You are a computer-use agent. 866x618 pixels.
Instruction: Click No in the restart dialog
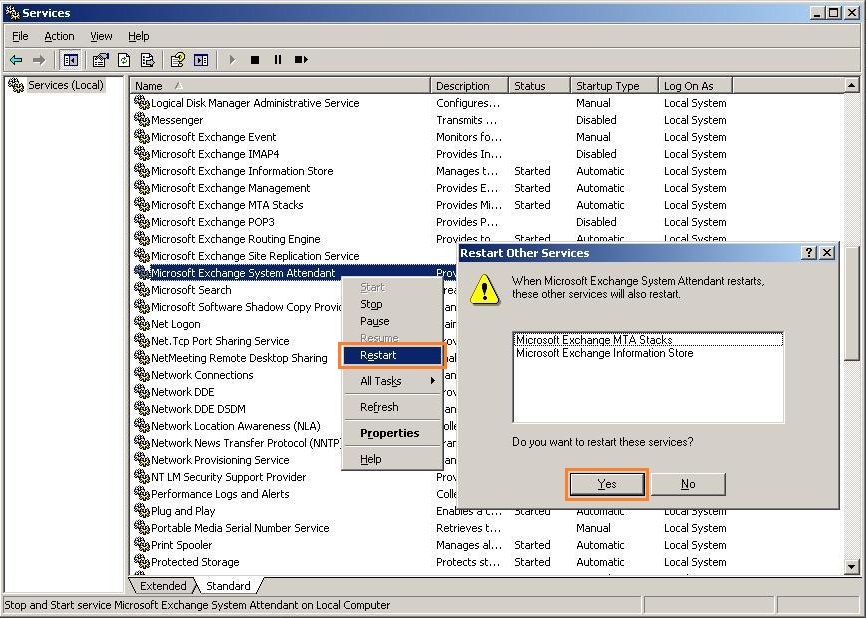pyautogui.click(x=688, y=484)
